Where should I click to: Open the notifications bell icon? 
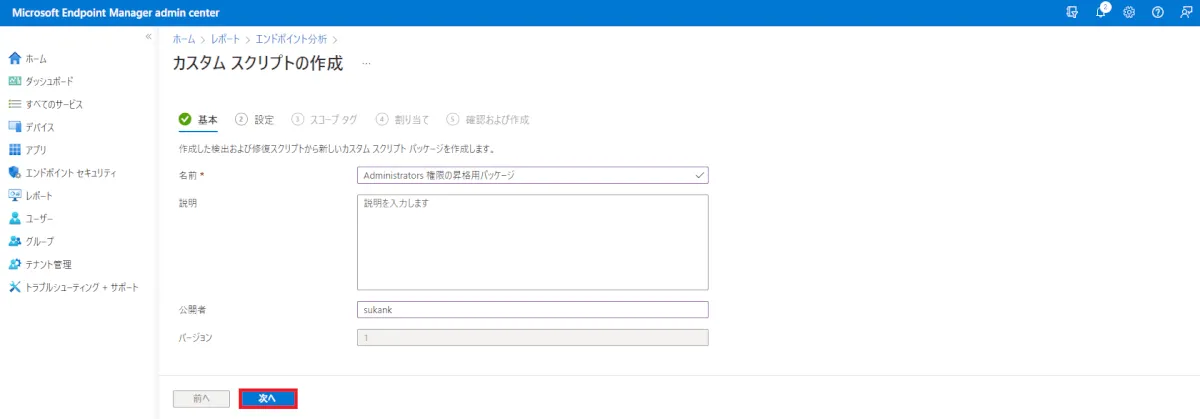(x=1102, y=11)
